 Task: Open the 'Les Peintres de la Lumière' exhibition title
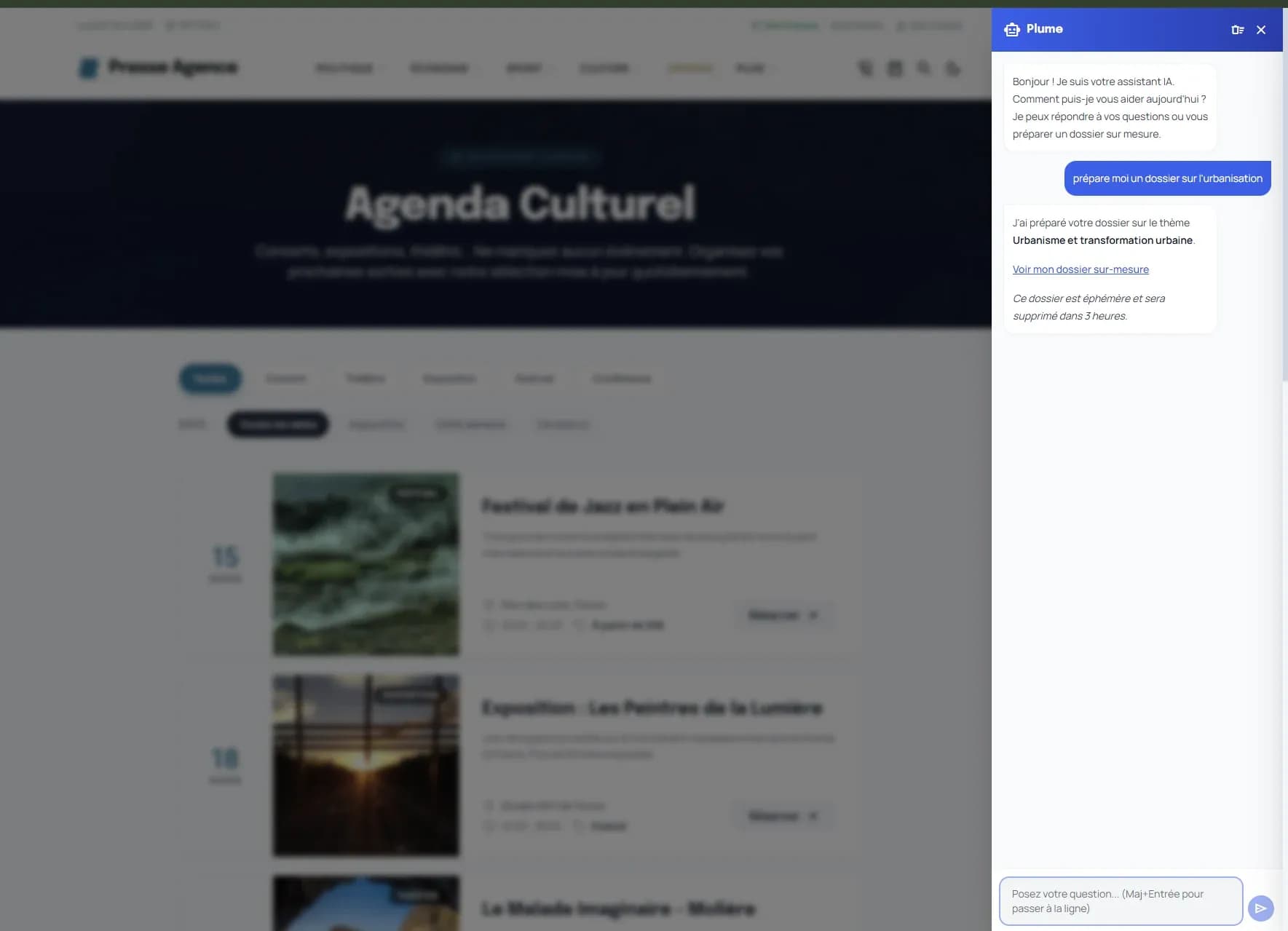(x=652, y=708)
